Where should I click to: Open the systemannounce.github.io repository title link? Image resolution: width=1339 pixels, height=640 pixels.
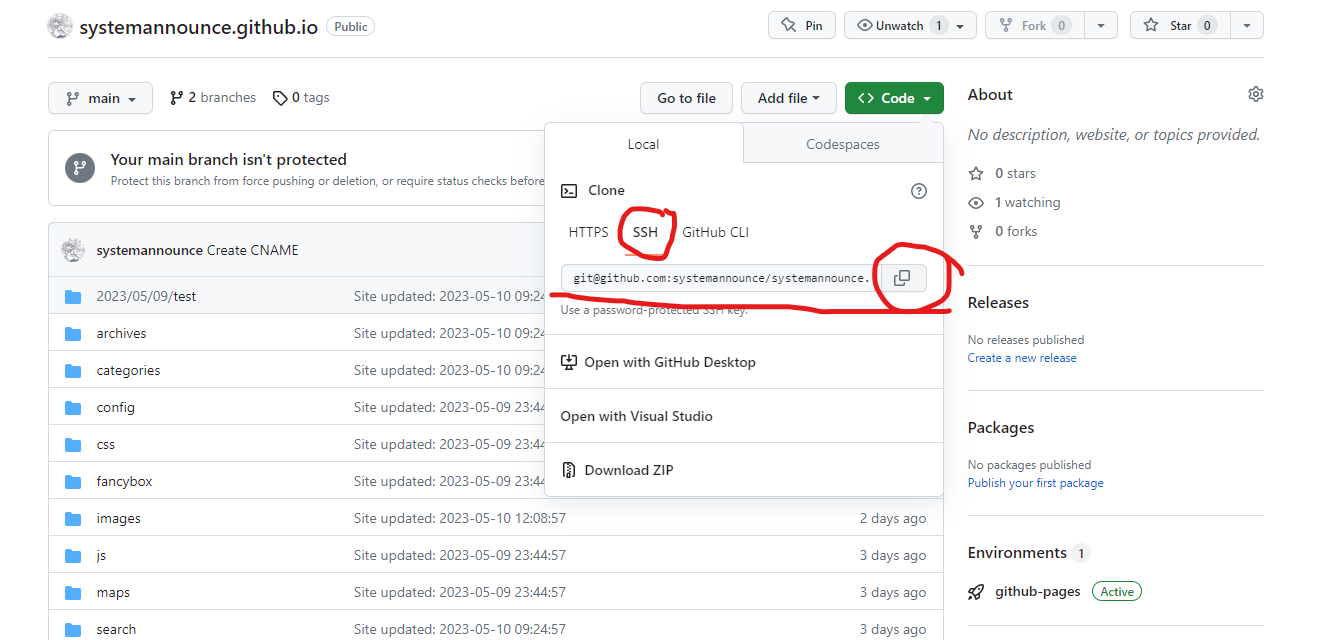pyautogui.click(x=198, y=27)
